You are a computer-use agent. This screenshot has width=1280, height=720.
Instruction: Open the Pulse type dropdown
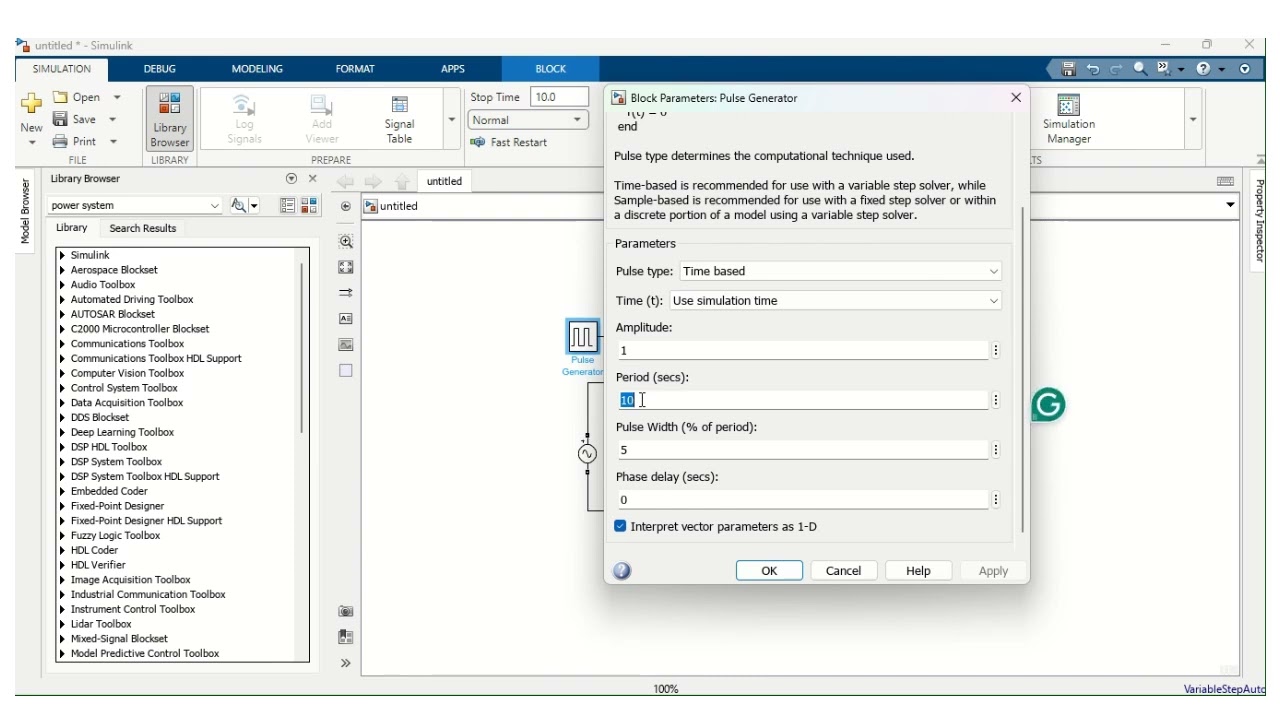coord(840,271)
